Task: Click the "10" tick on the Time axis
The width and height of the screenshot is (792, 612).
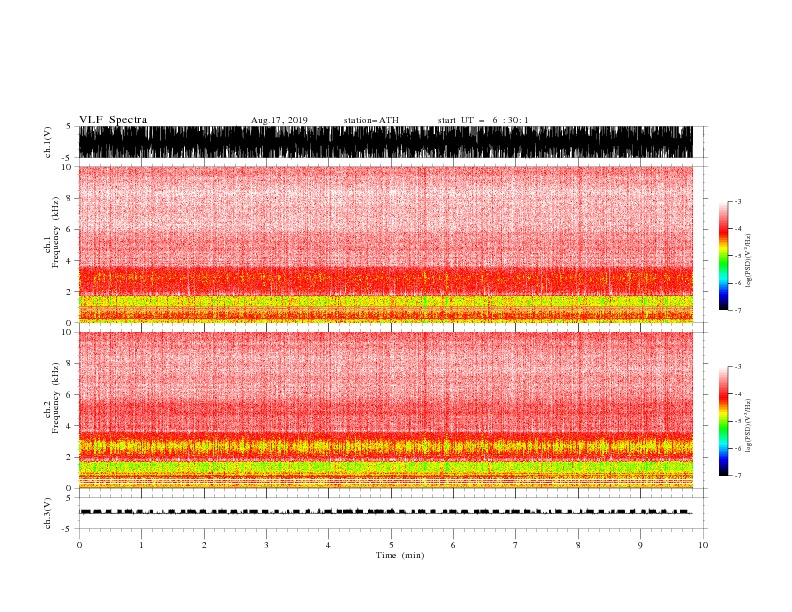Action: [703, 545]
